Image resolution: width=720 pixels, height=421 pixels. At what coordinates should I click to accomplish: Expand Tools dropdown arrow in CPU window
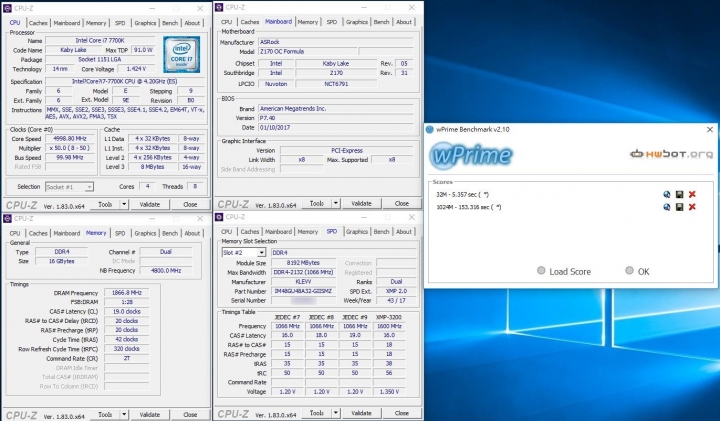tap(124, 204)
